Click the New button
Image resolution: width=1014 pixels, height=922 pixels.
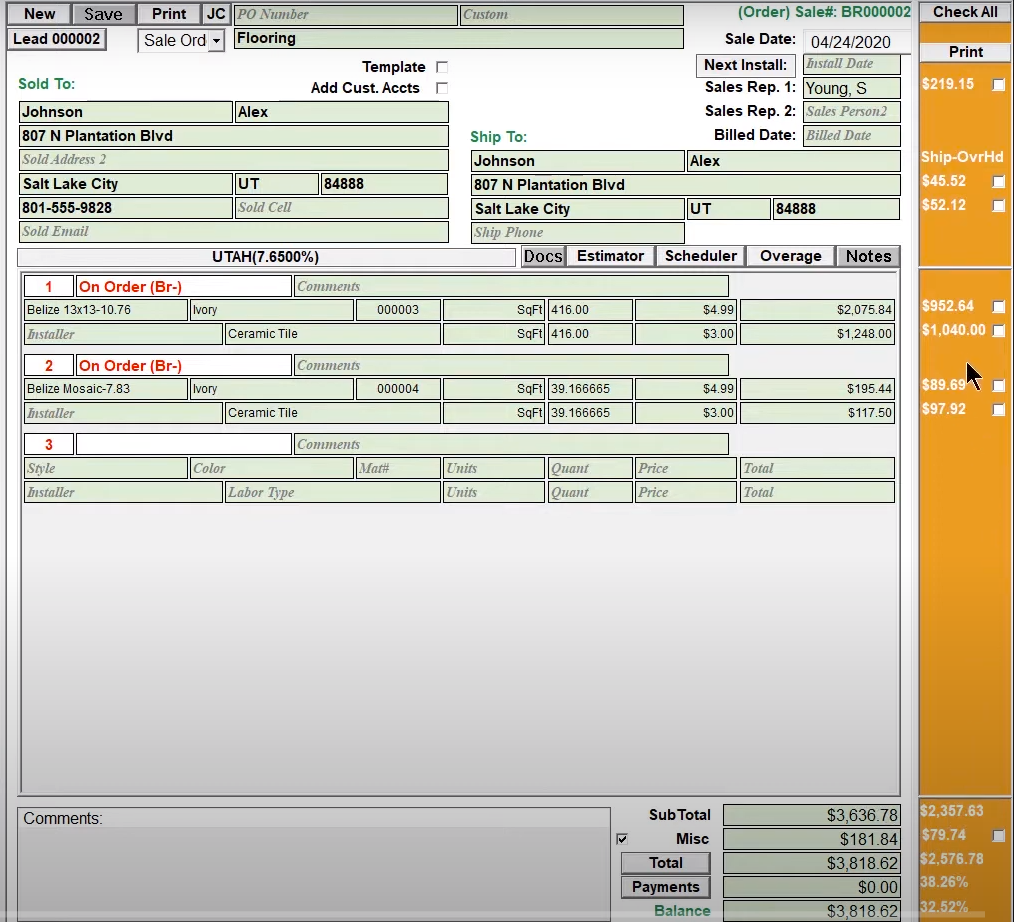tap(38, 13)
